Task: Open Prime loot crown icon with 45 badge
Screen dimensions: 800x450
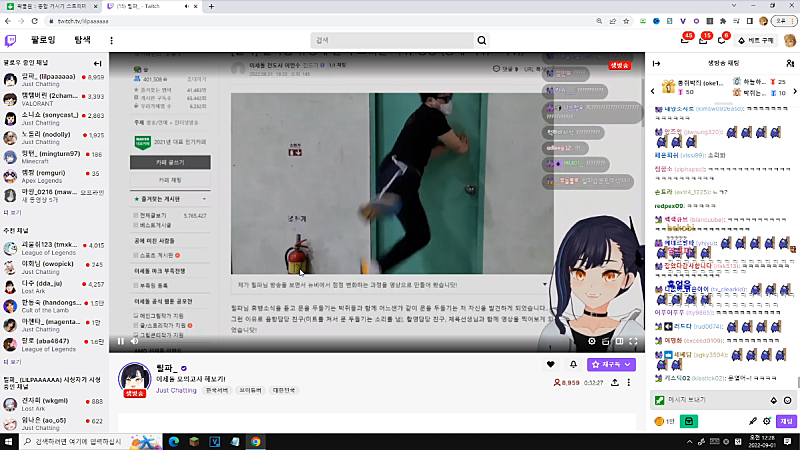Action: [x=685, y=40]
